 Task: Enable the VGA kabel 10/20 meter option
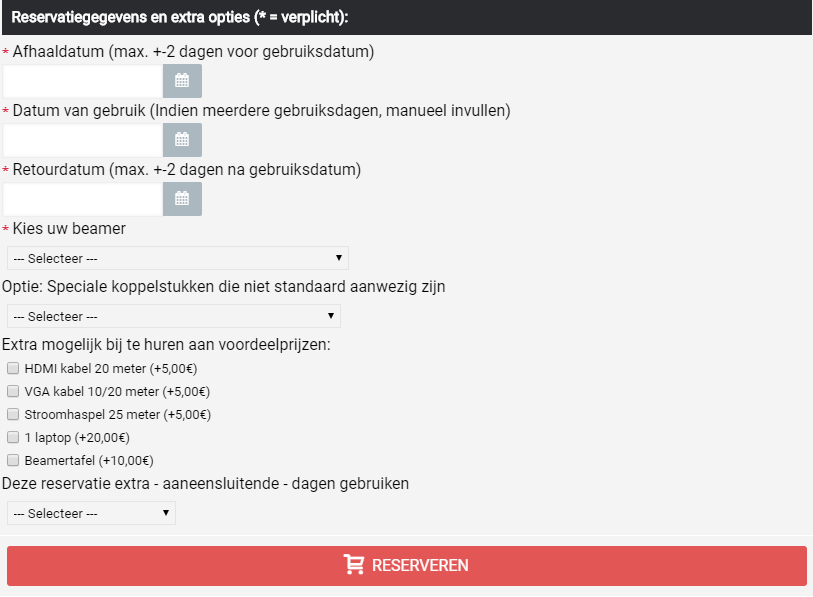coord(13,391)
